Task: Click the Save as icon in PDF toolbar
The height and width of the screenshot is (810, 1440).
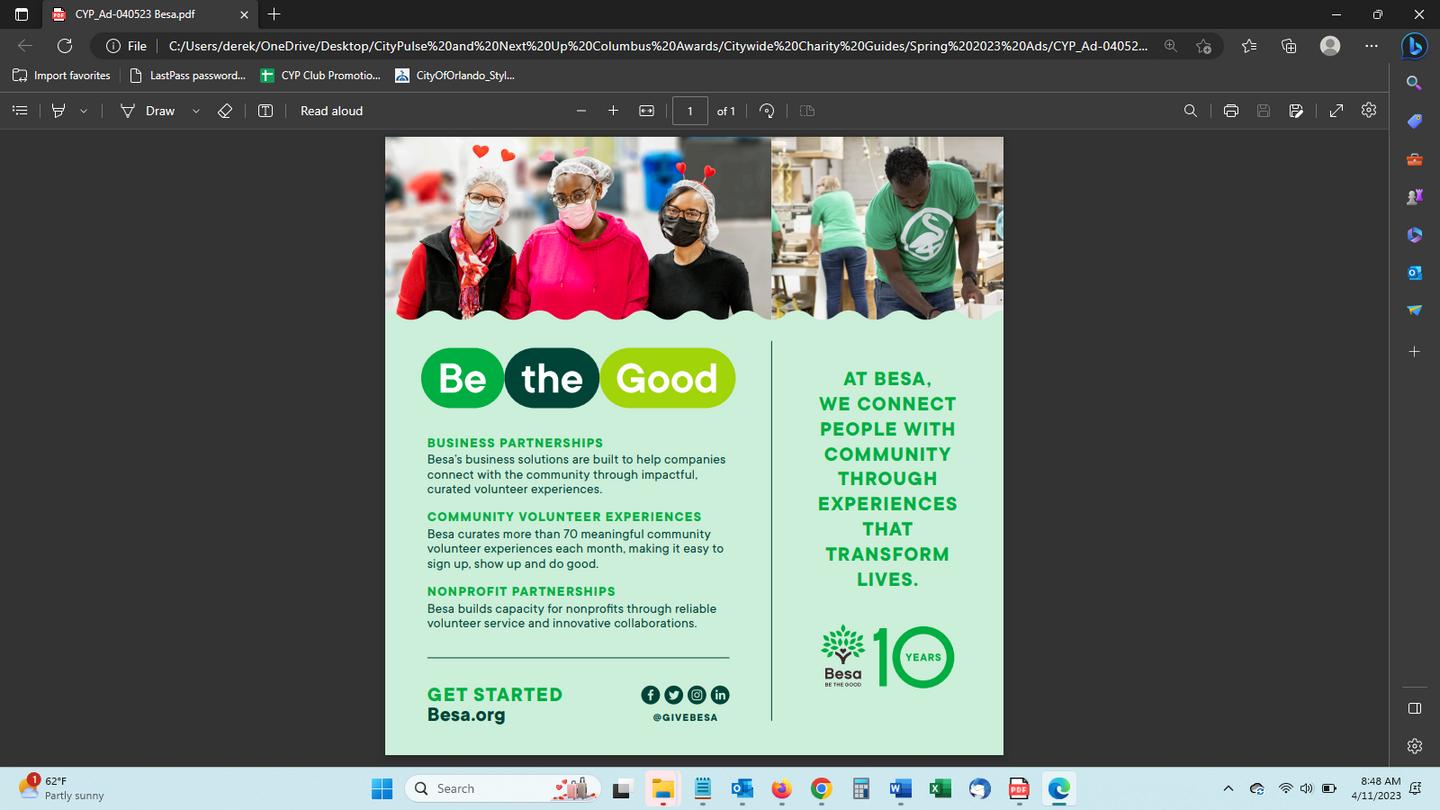Action: coord(1296,111)
